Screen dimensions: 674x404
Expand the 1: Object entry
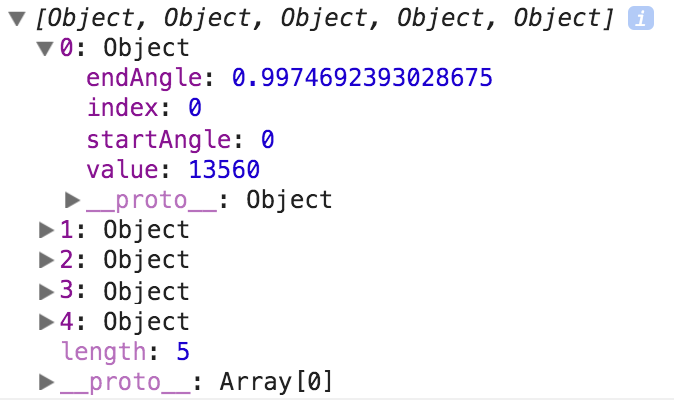click(x=45, y=230)
